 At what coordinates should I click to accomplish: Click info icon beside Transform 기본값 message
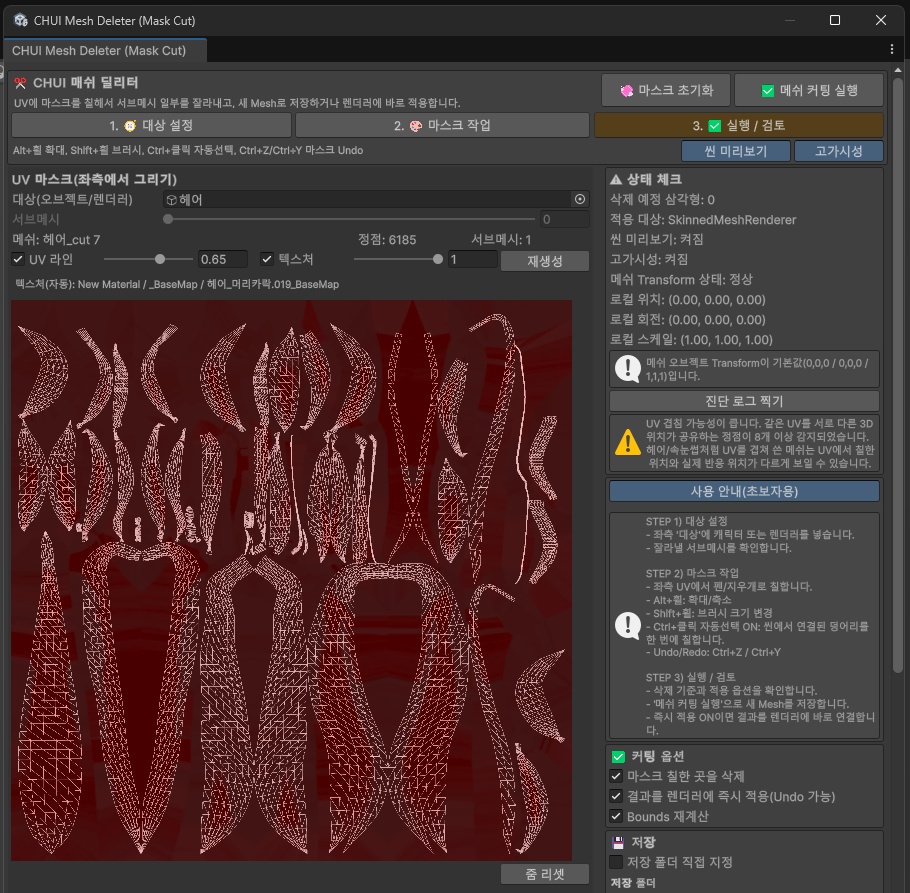point(627,369)
